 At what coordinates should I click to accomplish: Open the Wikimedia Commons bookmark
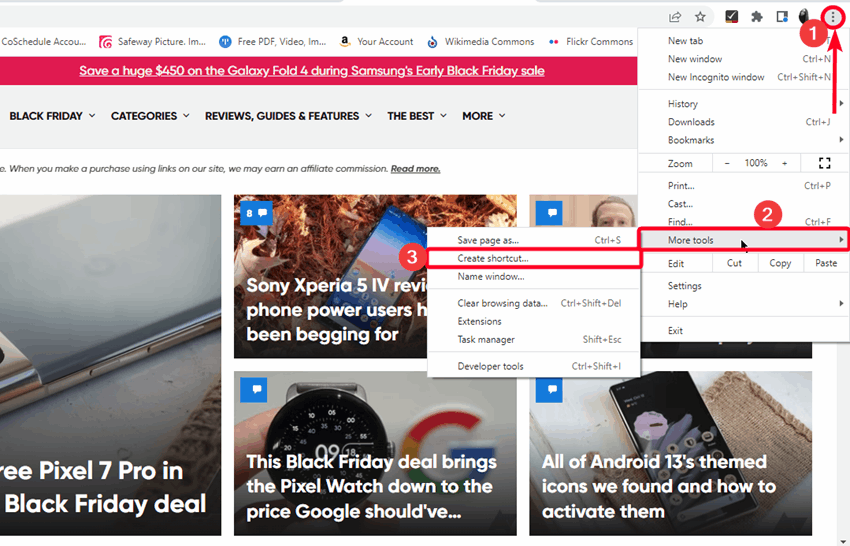point(480,42)
